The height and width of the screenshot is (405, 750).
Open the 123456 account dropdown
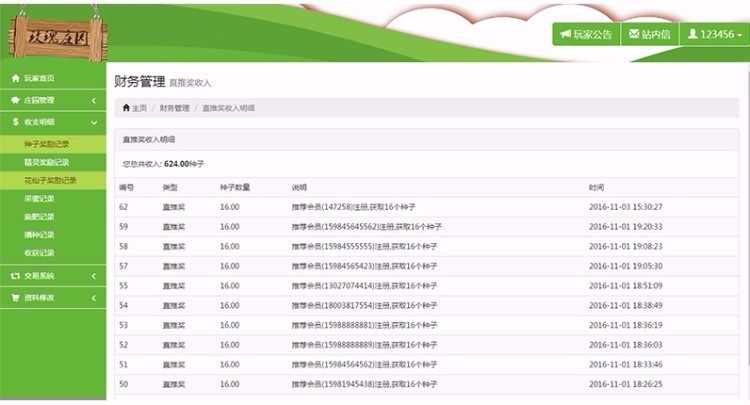point(715,34)
